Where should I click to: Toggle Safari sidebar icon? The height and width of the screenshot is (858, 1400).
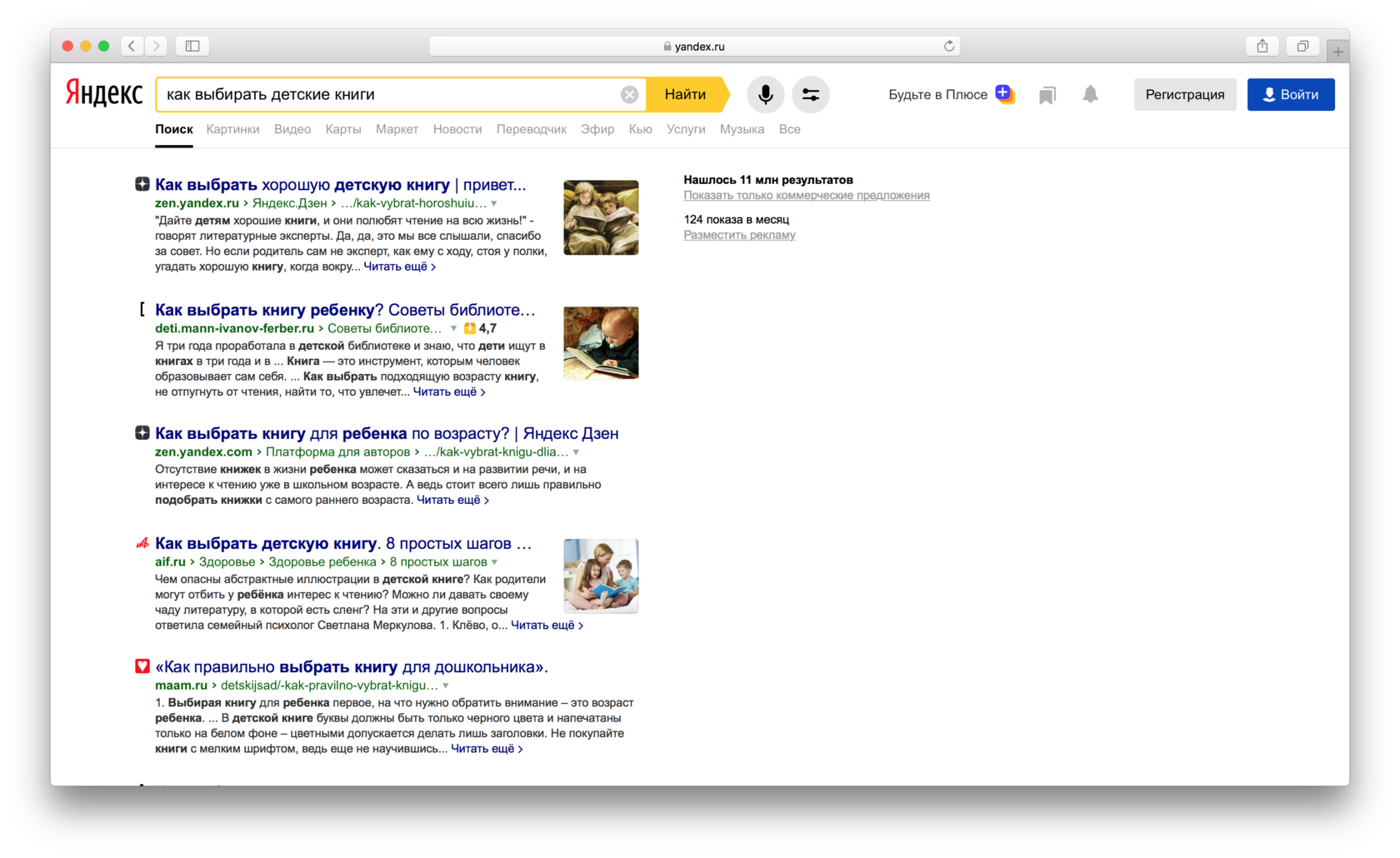[192, 46]
